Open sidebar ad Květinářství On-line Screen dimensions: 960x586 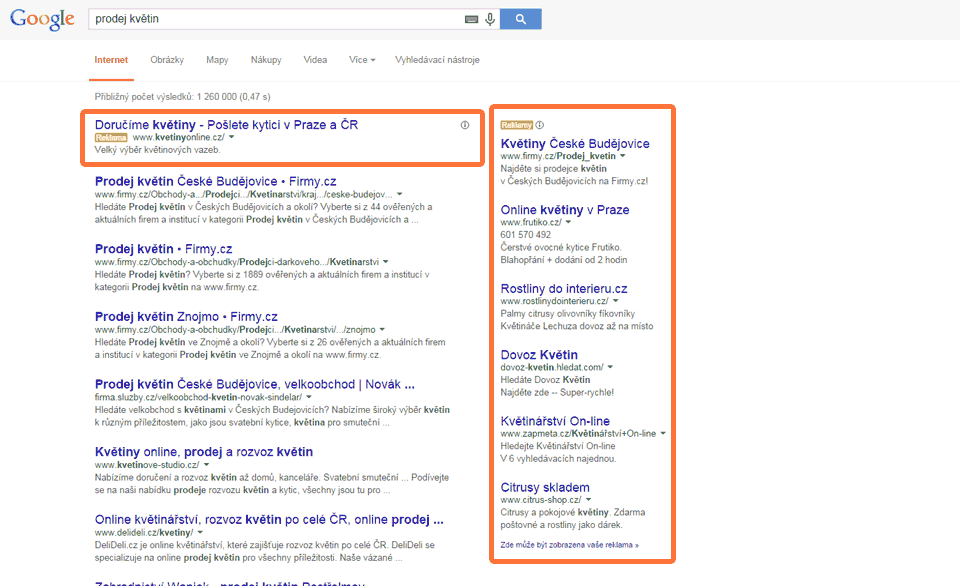[555, 421]
